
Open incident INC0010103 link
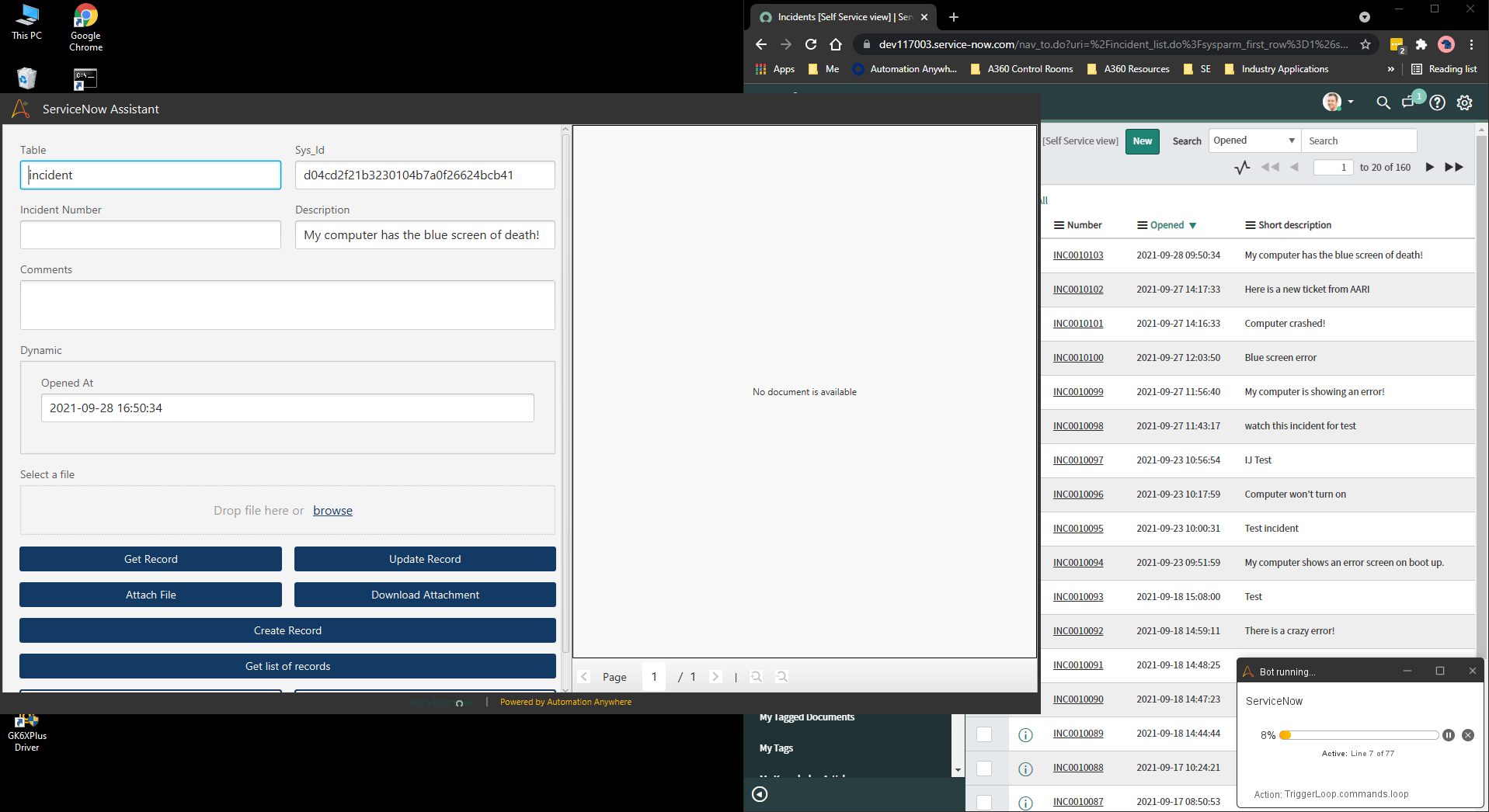click(1078, 255)
